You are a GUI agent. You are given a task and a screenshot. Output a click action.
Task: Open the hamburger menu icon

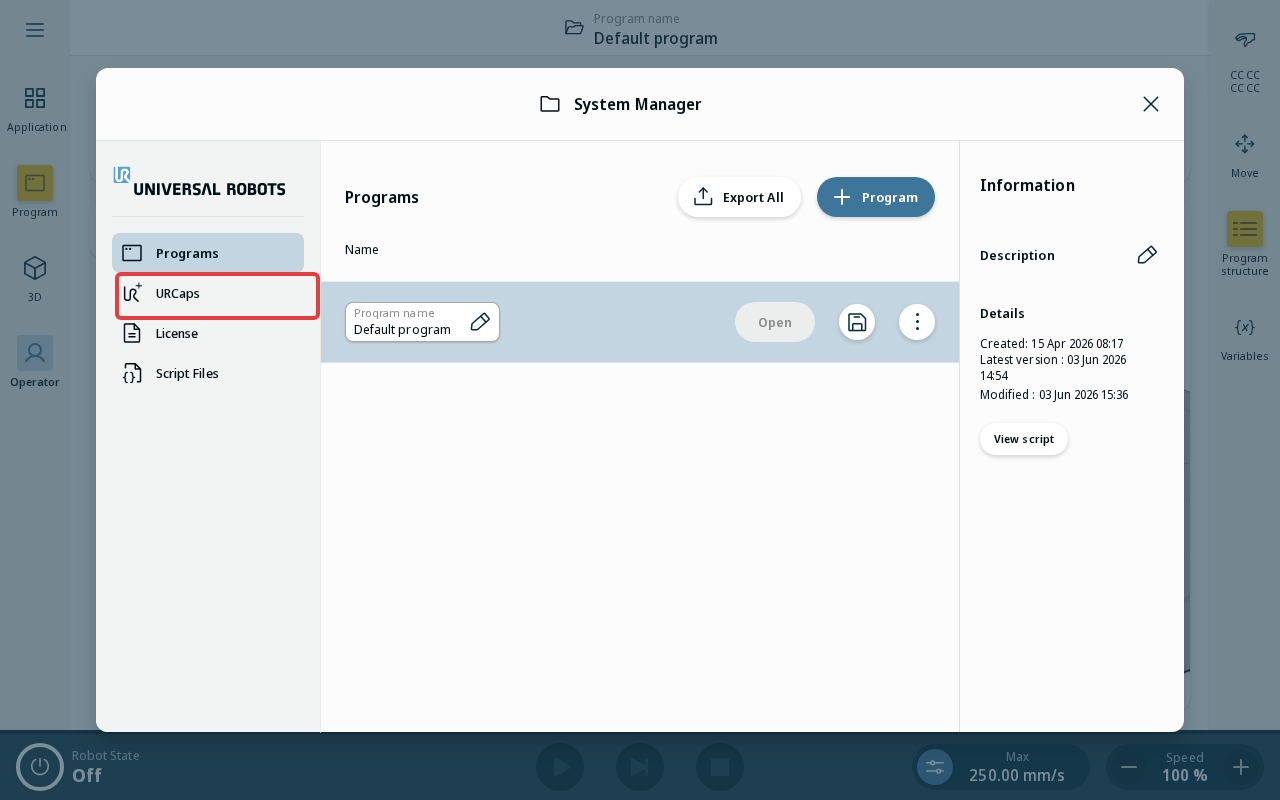point(35,30)
